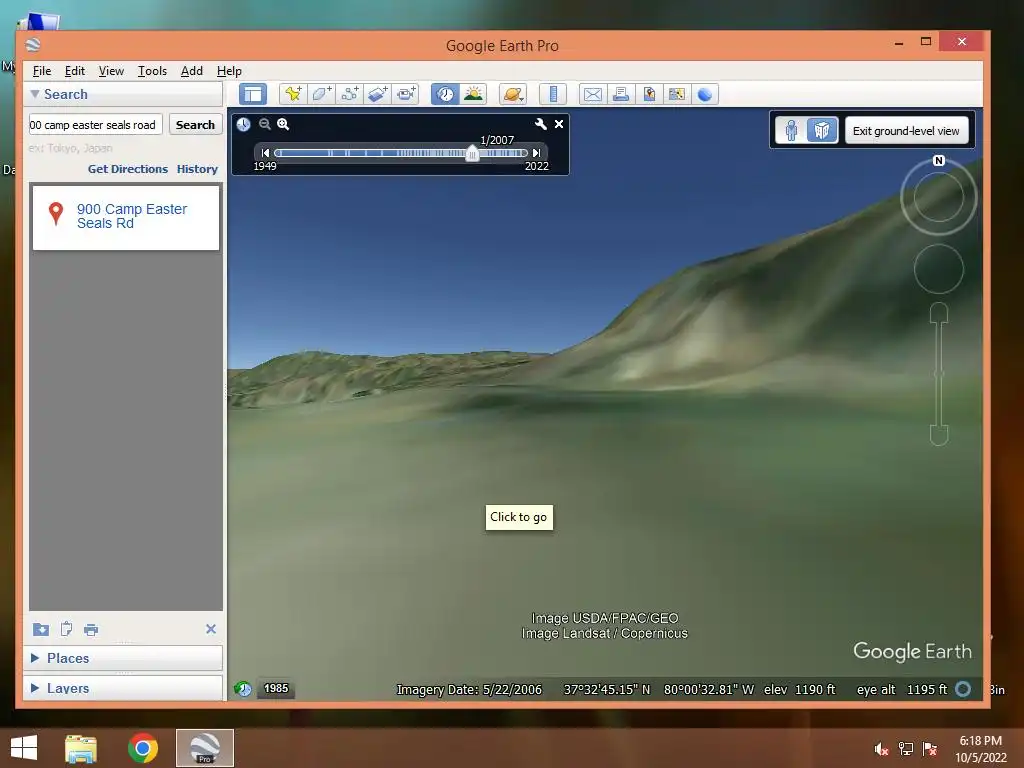1024x768 pixels.
Task: Click the network tray icon
Action: (x=906, y=749)
